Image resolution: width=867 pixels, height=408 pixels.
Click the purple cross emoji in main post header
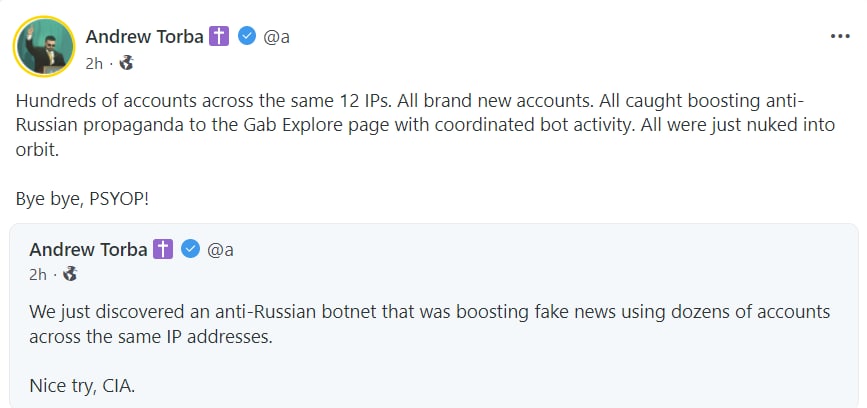click(220, 37)
